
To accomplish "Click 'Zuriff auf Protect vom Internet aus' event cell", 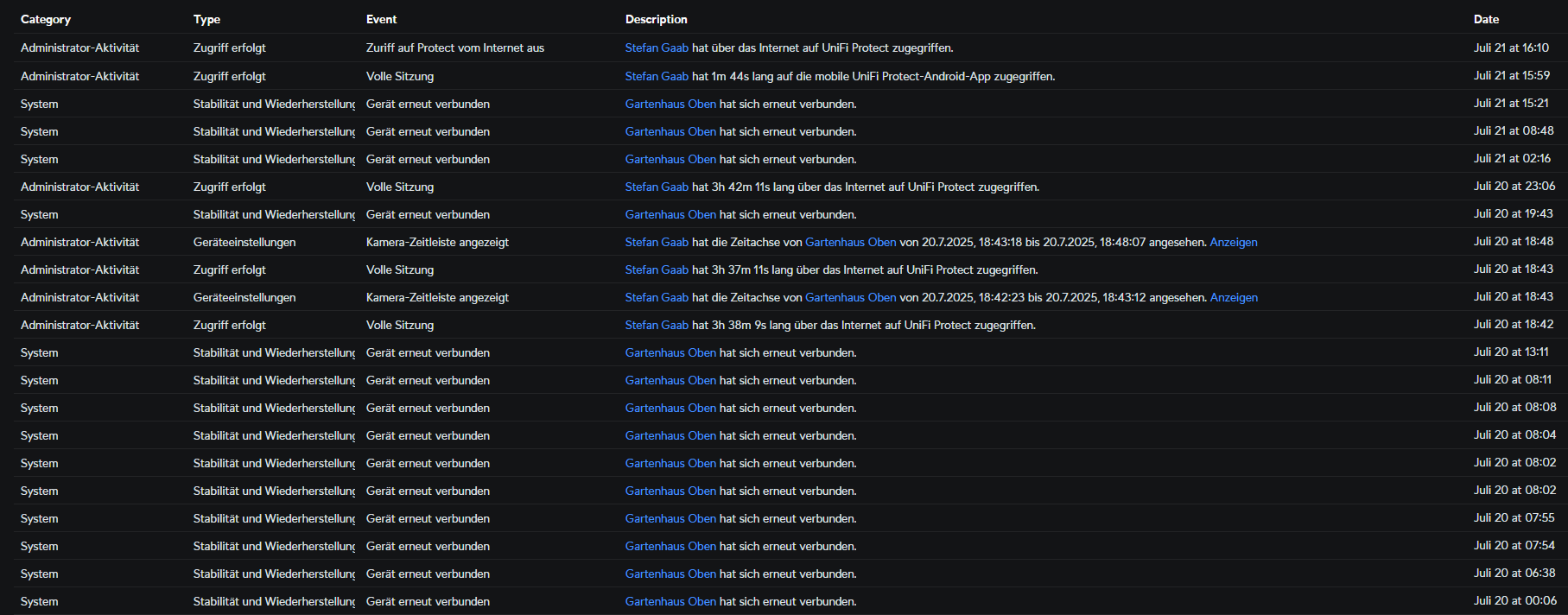I will [455, 48].
